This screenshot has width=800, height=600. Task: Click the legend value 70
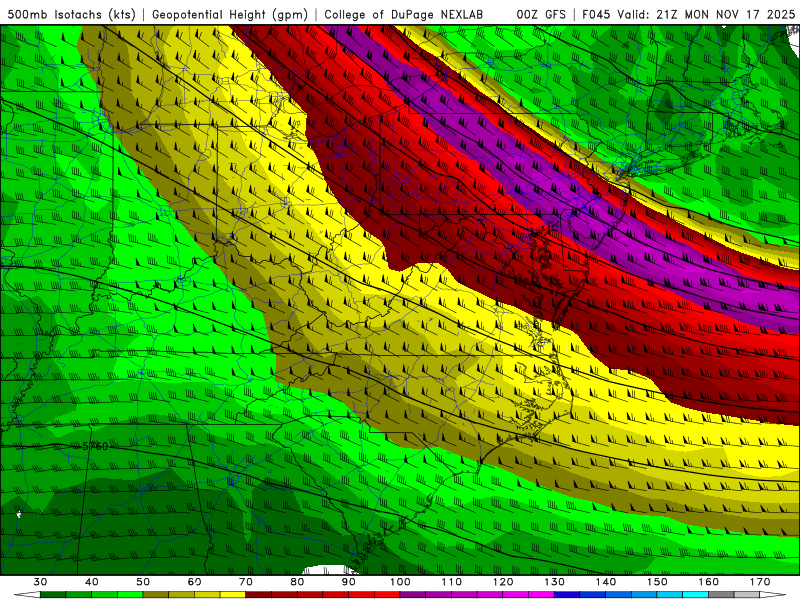click(x=246, y=582)
